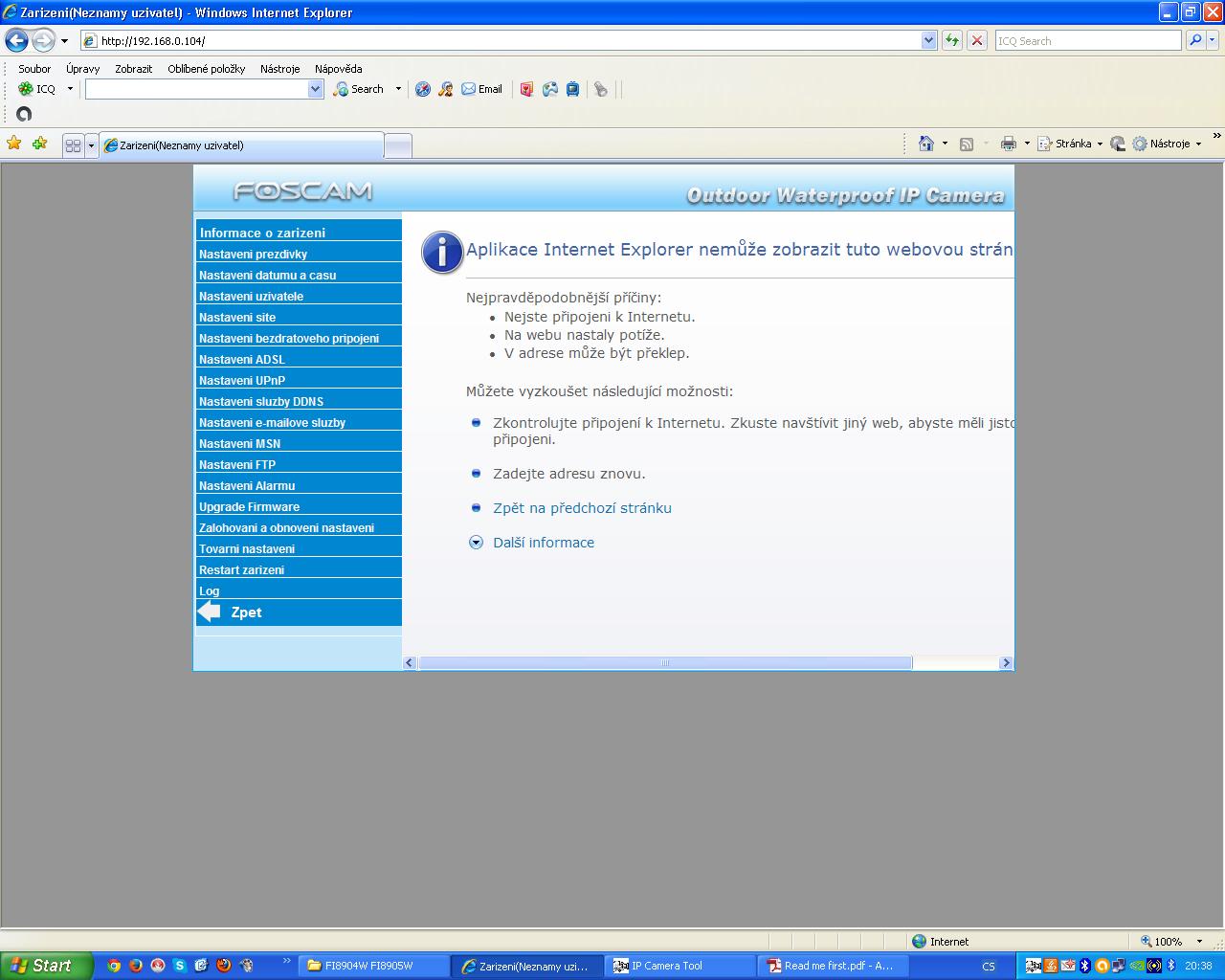Viewport: 1225px width, 980px height.
Task: Click the blue info icon on error page
Action: coord(442,253)
